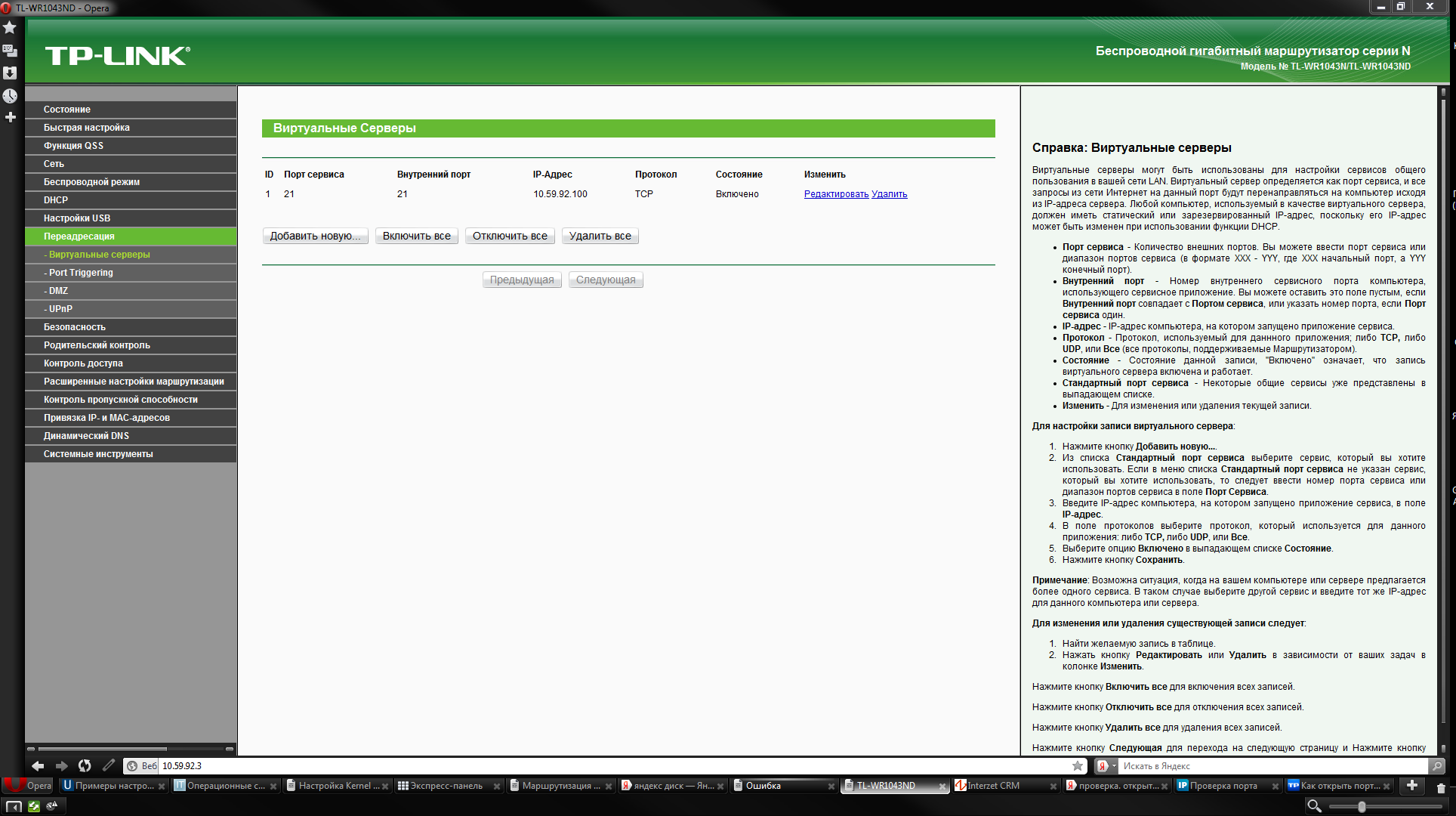Adjust the page zoom slider

(x=1362, y=806)
